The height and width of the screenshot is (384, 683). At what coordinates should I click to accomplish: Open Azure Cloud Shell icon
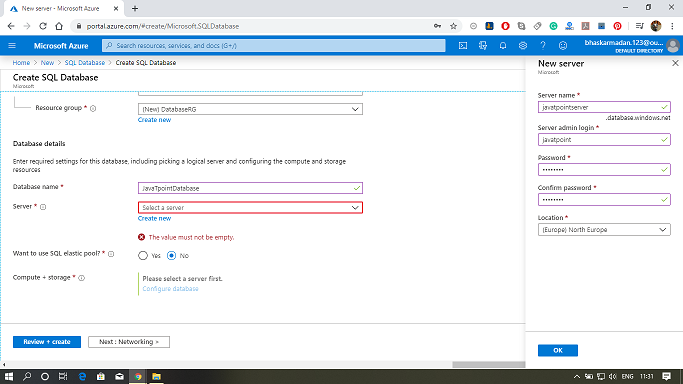463,45
